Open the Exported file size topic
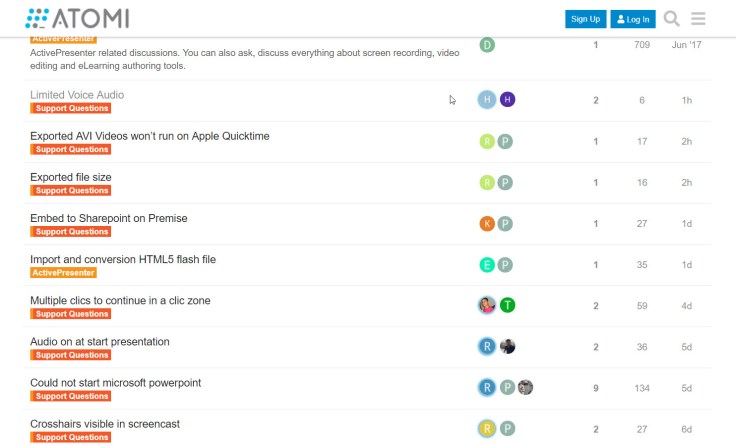The width and height of the screenshot is (736, 446). [70, 177]
